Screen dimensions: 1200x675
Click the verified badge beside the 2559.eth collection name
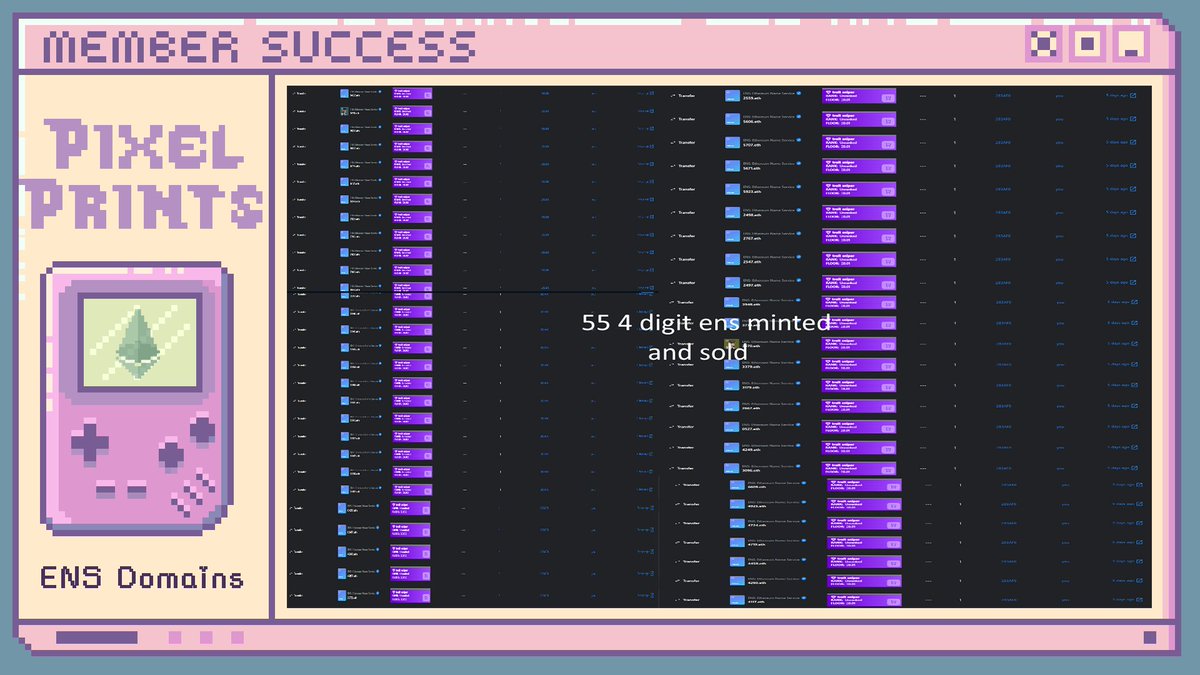coord(799,93)
